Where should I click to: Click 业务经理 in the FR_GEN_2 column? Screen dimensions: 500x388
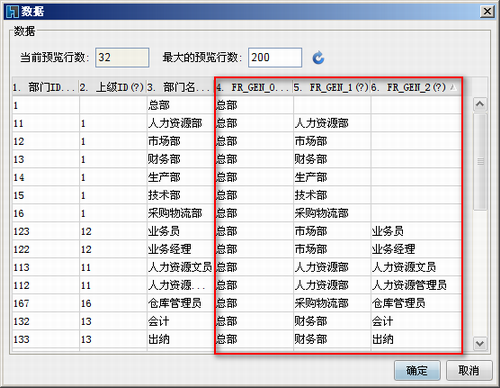[x=394, y=250]
